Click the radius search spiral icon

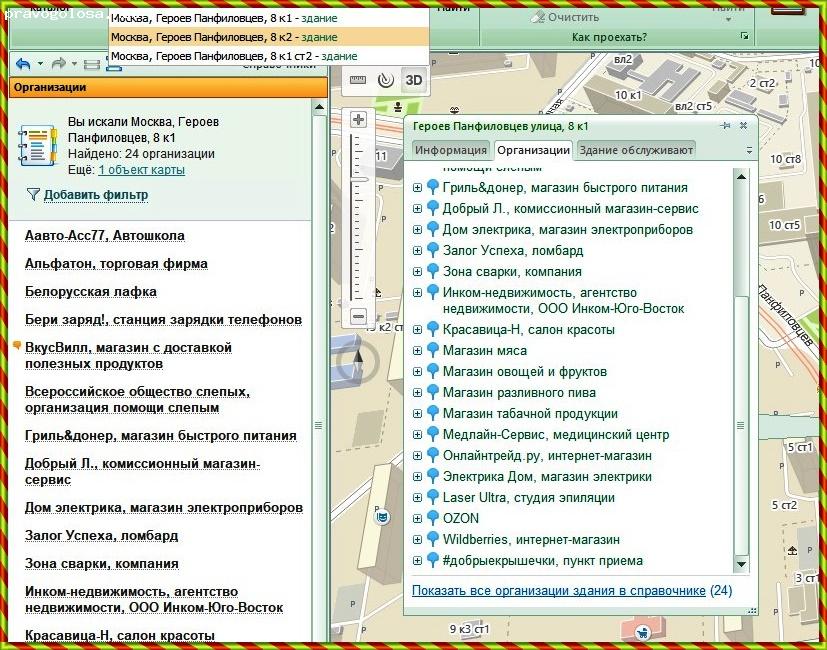click(x=384, y=81)
